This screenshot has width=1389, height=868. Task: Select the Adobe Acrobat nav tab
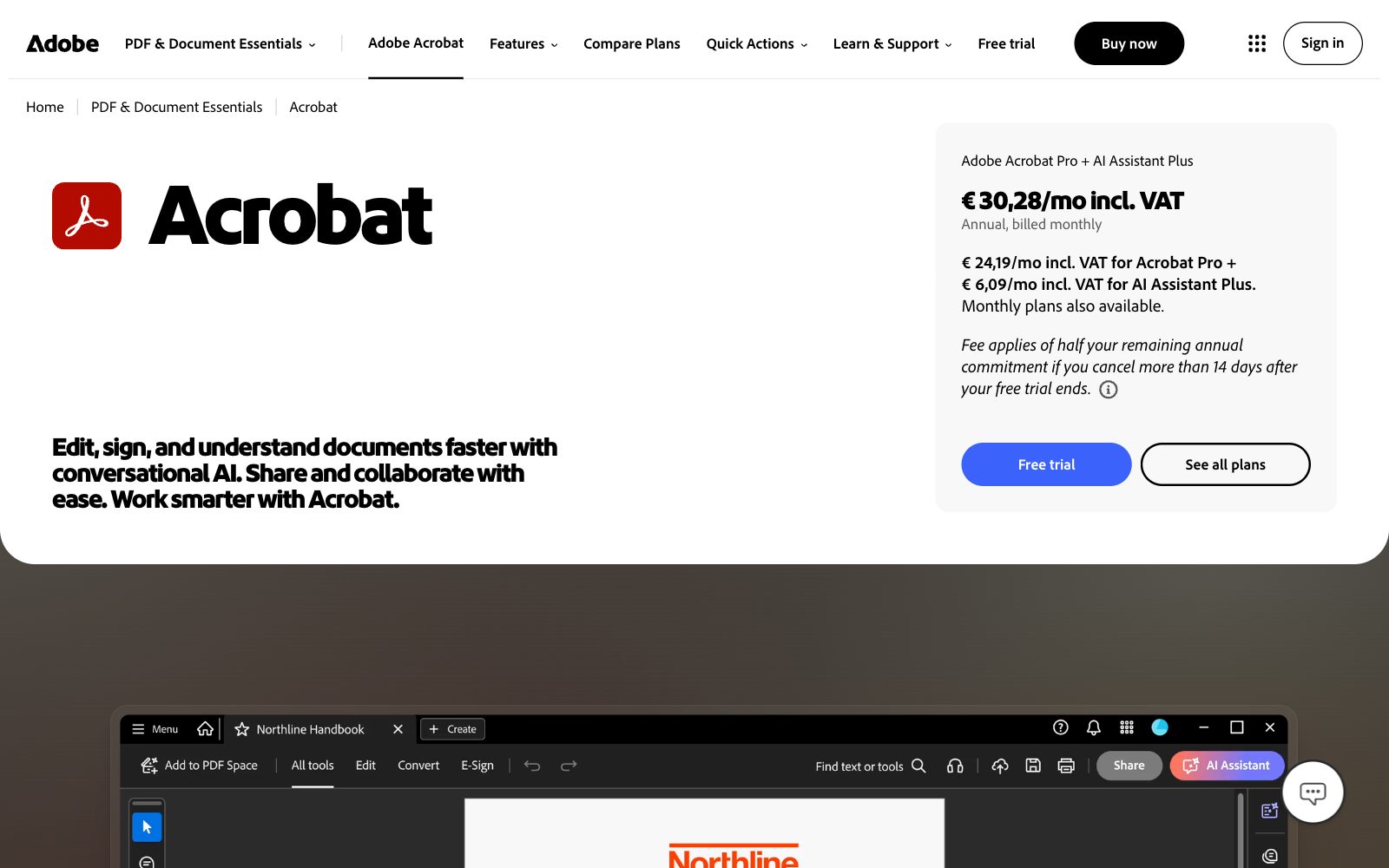416,43
